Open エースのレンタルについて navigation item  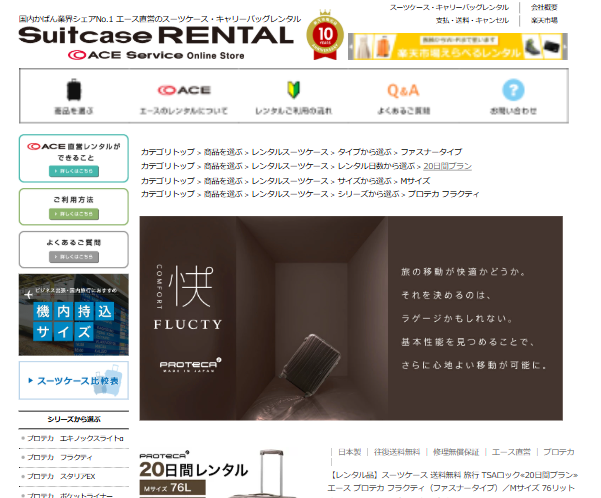[184, 111]
